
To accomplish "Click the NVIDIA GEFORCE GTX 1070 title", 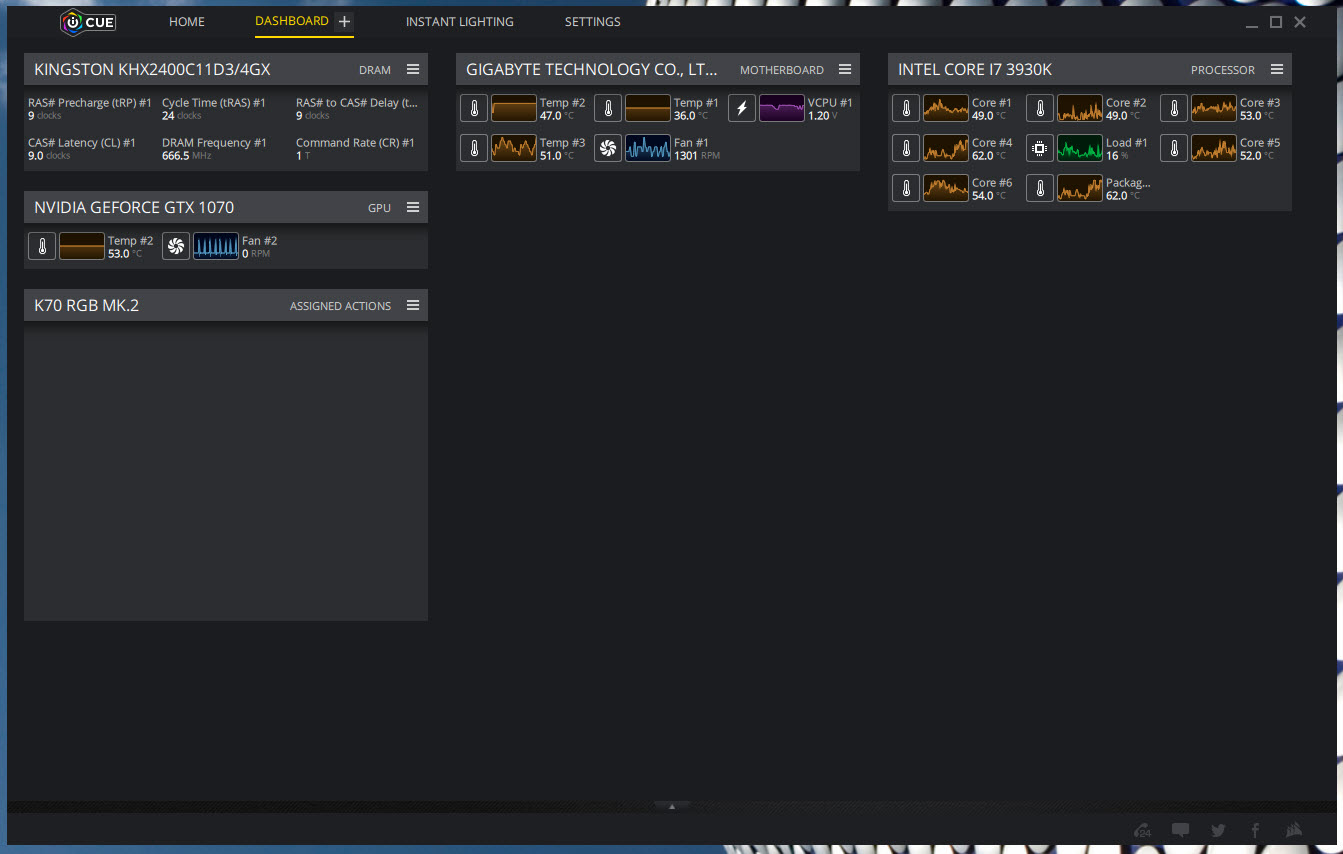I will (134, 208).
